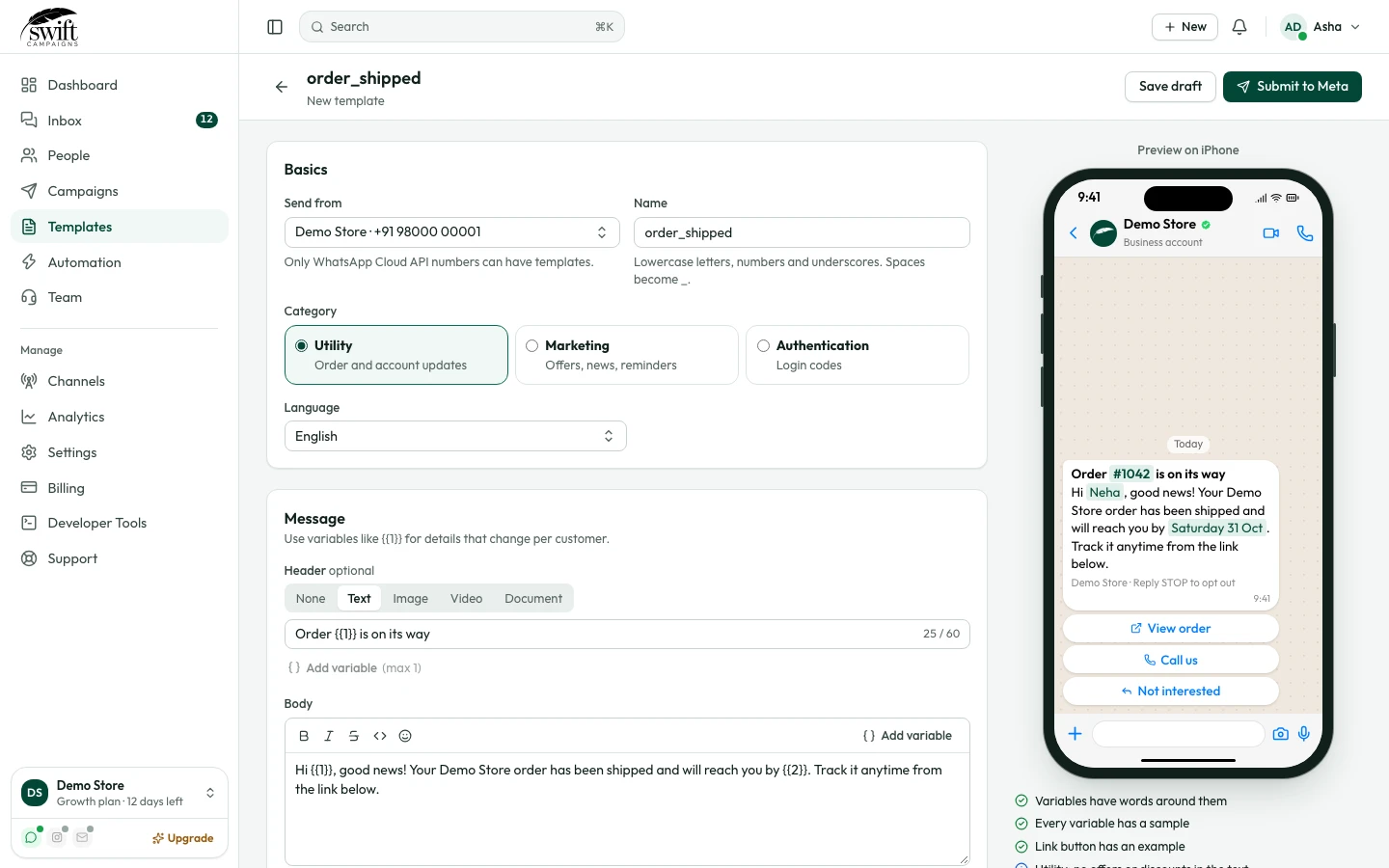The height and width of the screenshot is (868, 1389).
Task: Click the back chevron in phone preview
Action: [x=1074, y=233]
